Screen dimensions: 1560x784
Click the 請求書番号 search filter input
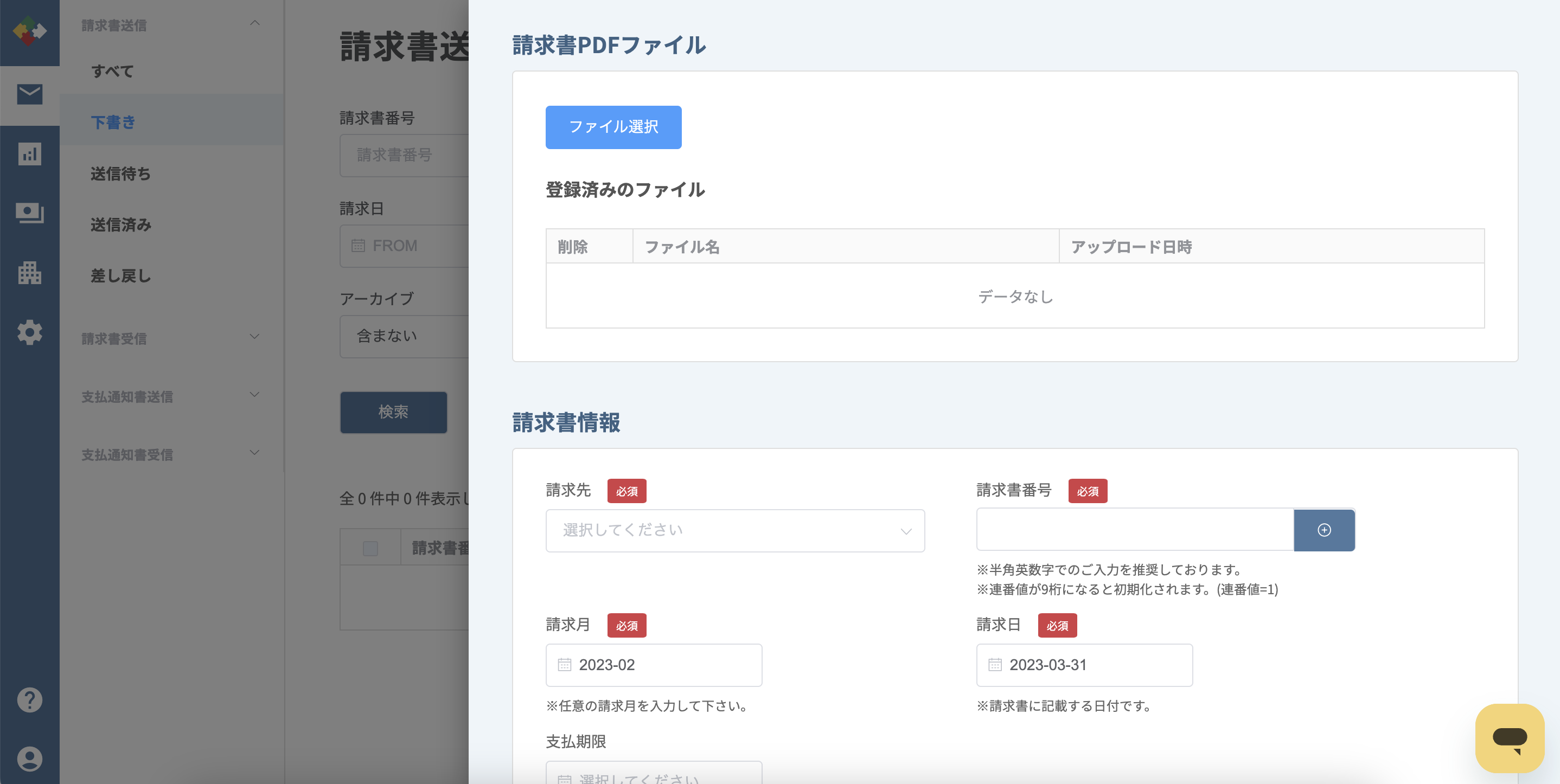click(404, 156)
